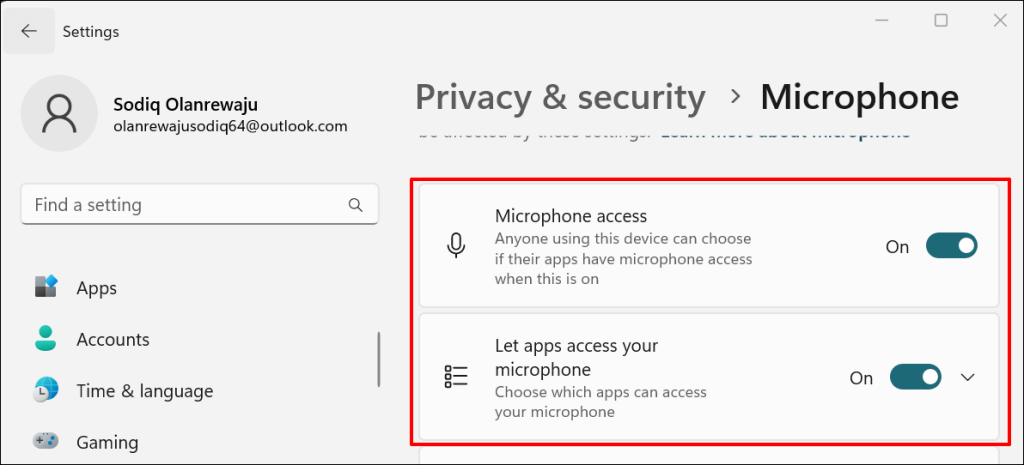This screenshot has height=465, width=1024.
Task: Go to Privacy & security breadcrumb
Action: tap(560, 97)
